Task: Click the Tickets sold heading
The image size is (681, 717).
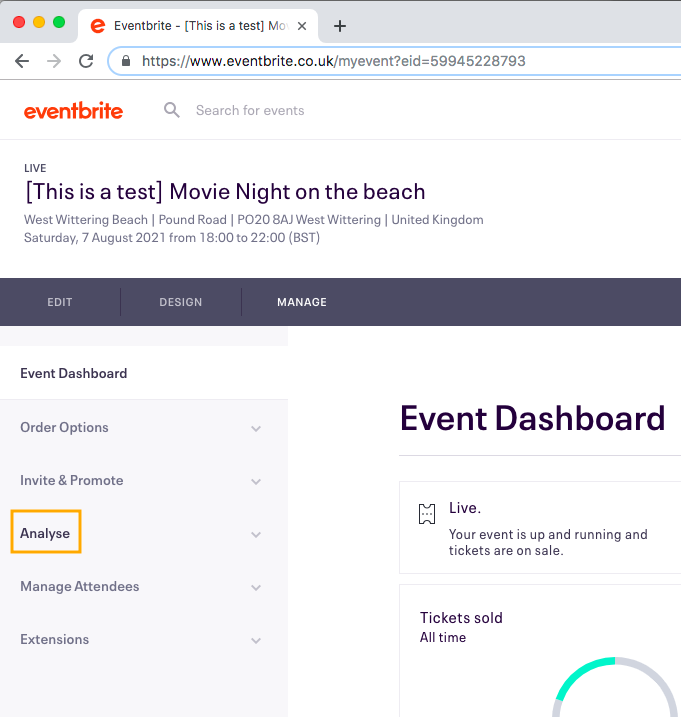Action: [461, 618]
